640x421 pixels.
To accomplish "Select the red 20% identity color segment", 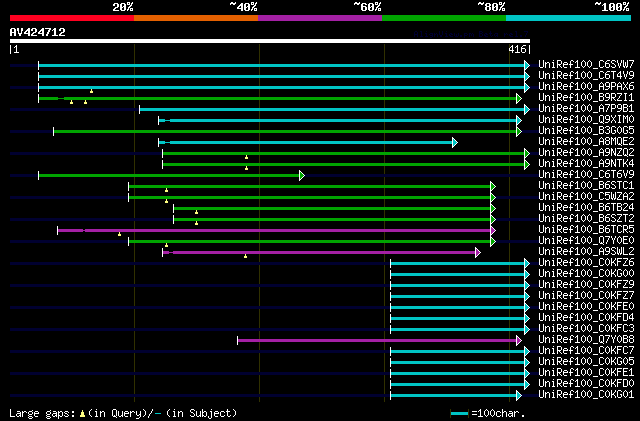I will 72,18.
